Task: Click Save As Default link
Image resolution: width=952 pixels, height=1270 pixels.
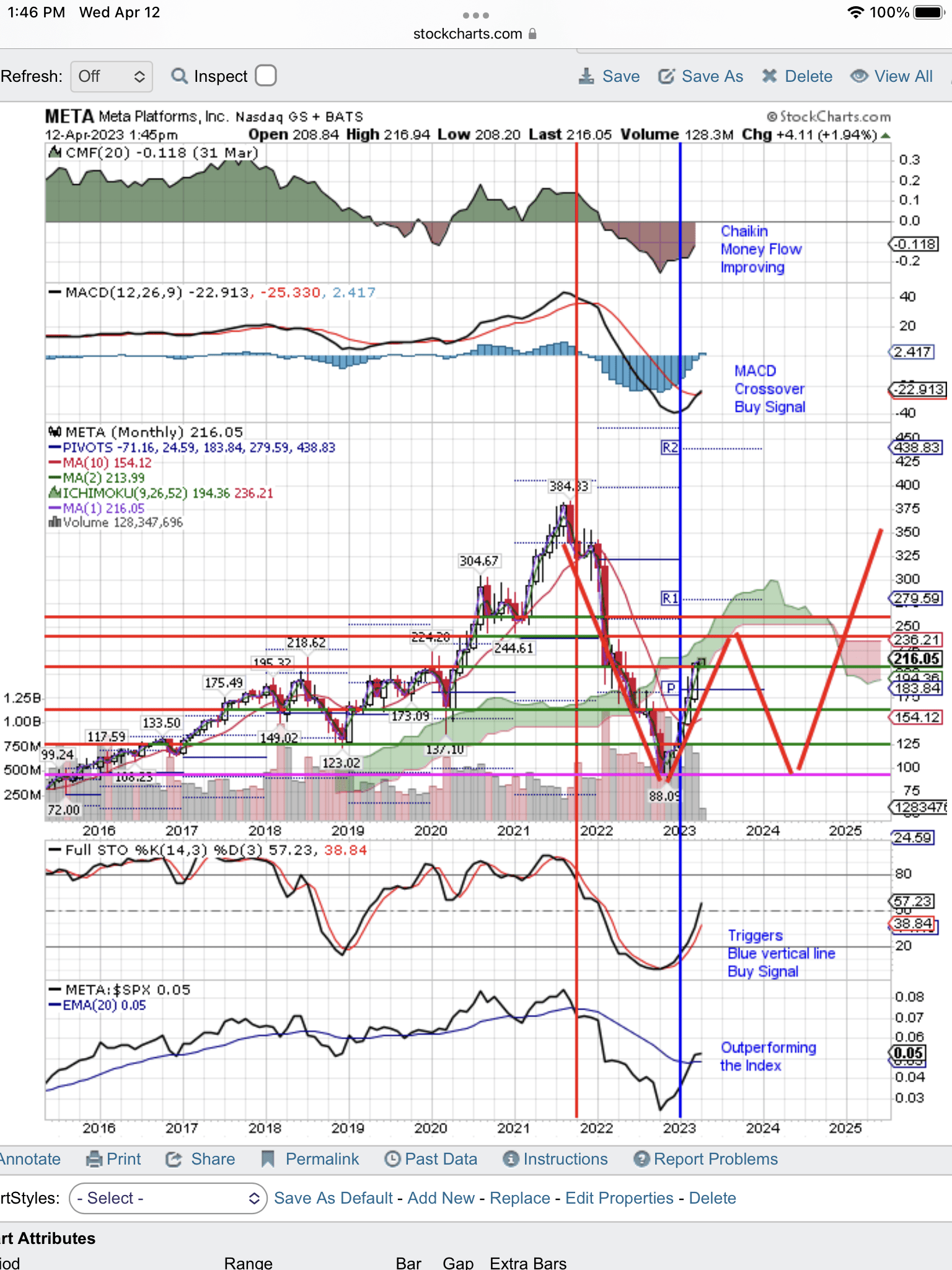Action: tap(333, 1198)
